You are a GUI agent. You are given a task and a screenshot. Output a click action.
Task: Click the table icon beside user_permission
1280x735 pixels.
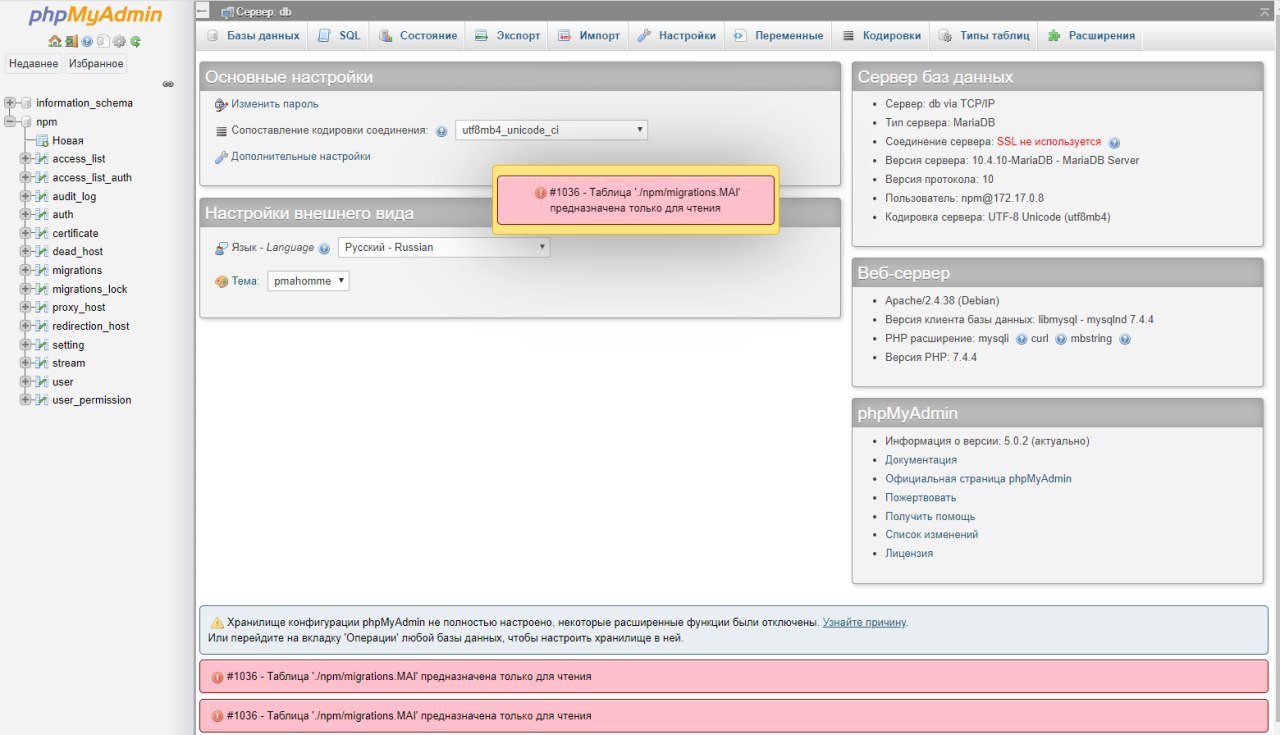pyautogui.click(x=43, y=400)
